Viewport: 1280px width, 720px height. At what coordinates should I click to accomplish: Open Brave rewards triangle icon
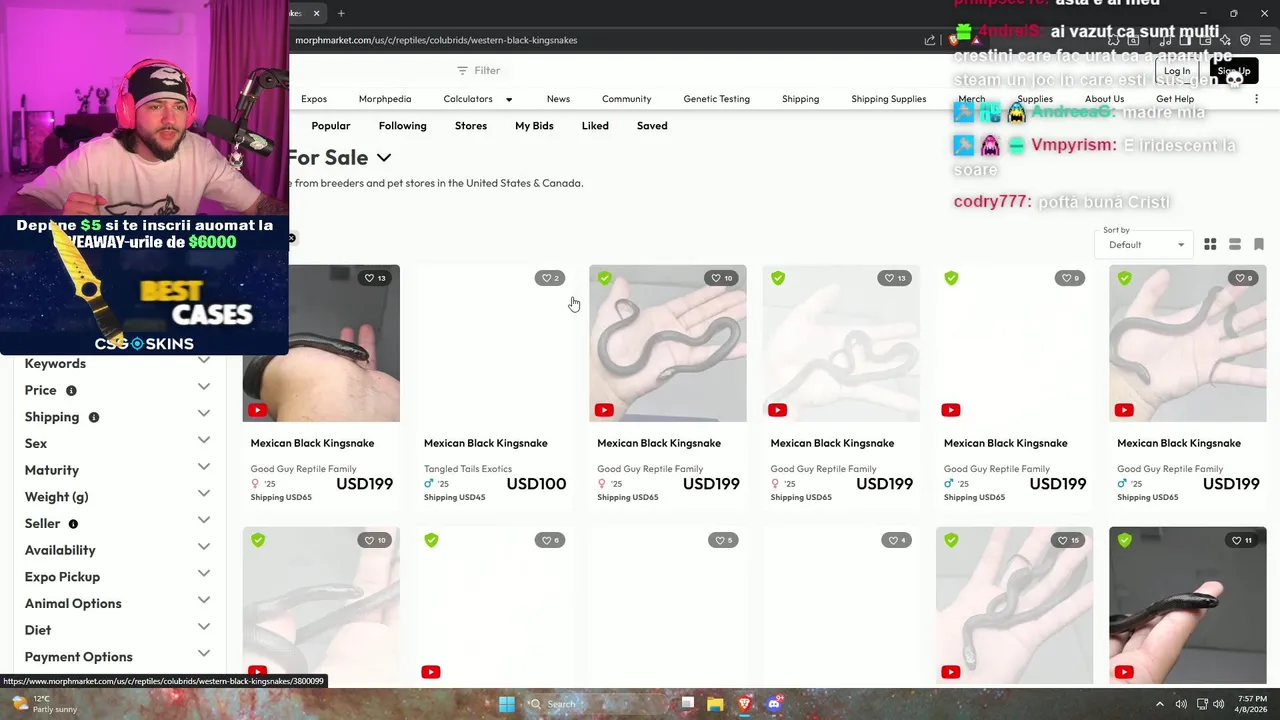pos(976,40)
